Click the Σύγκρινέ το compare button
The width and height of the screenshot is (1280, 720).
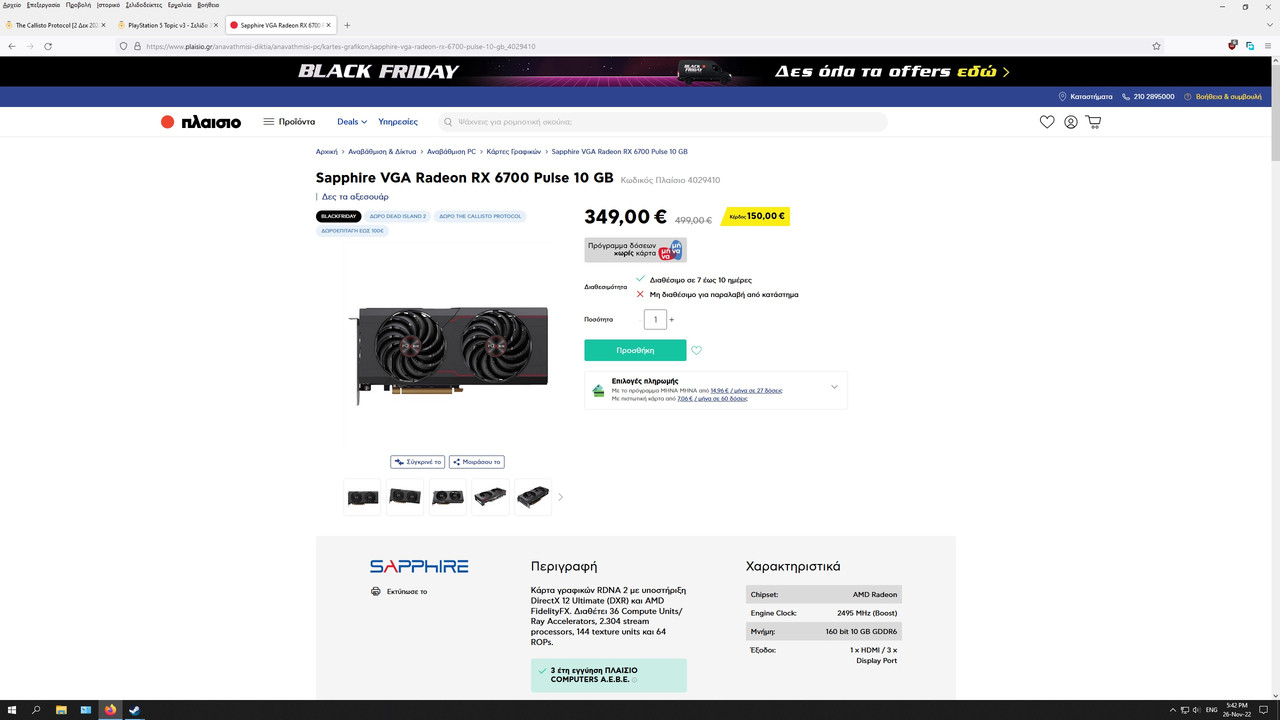[x=417, y=462]
